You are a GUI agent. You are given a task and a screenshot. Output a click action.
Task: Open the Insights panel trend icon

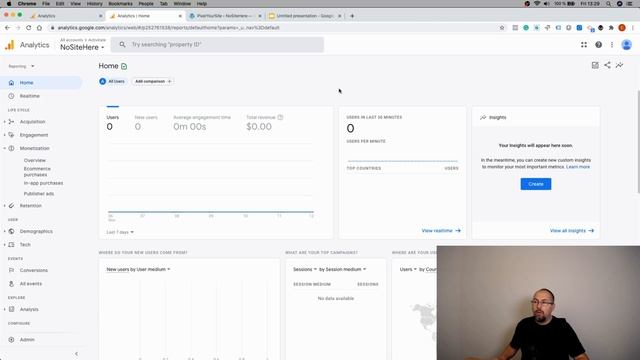tap(620, 65)
